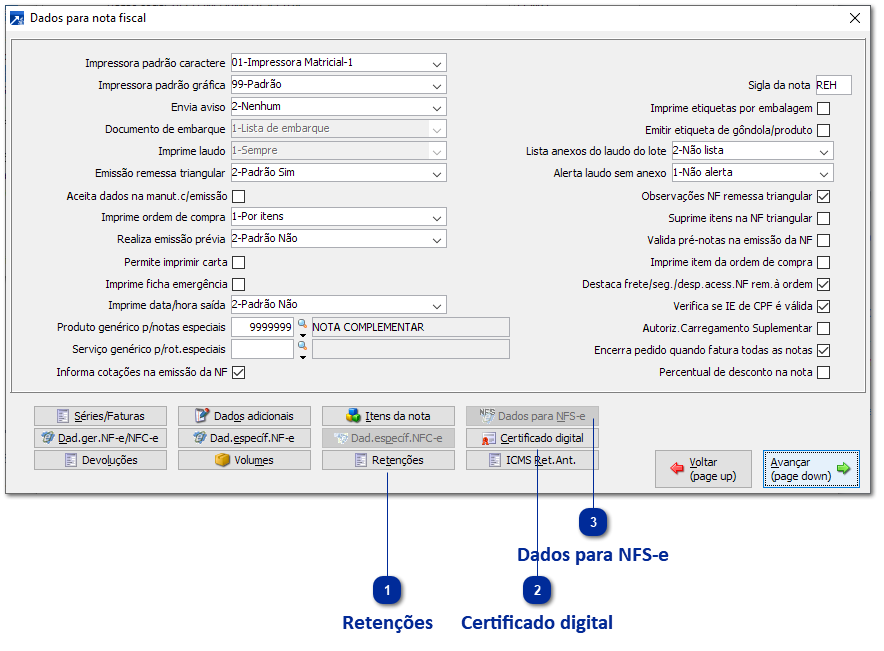The height and width of the screenshot is (651, 884).
Task: Enable Suprime itens na NF triangular
Action: point(823,218)
